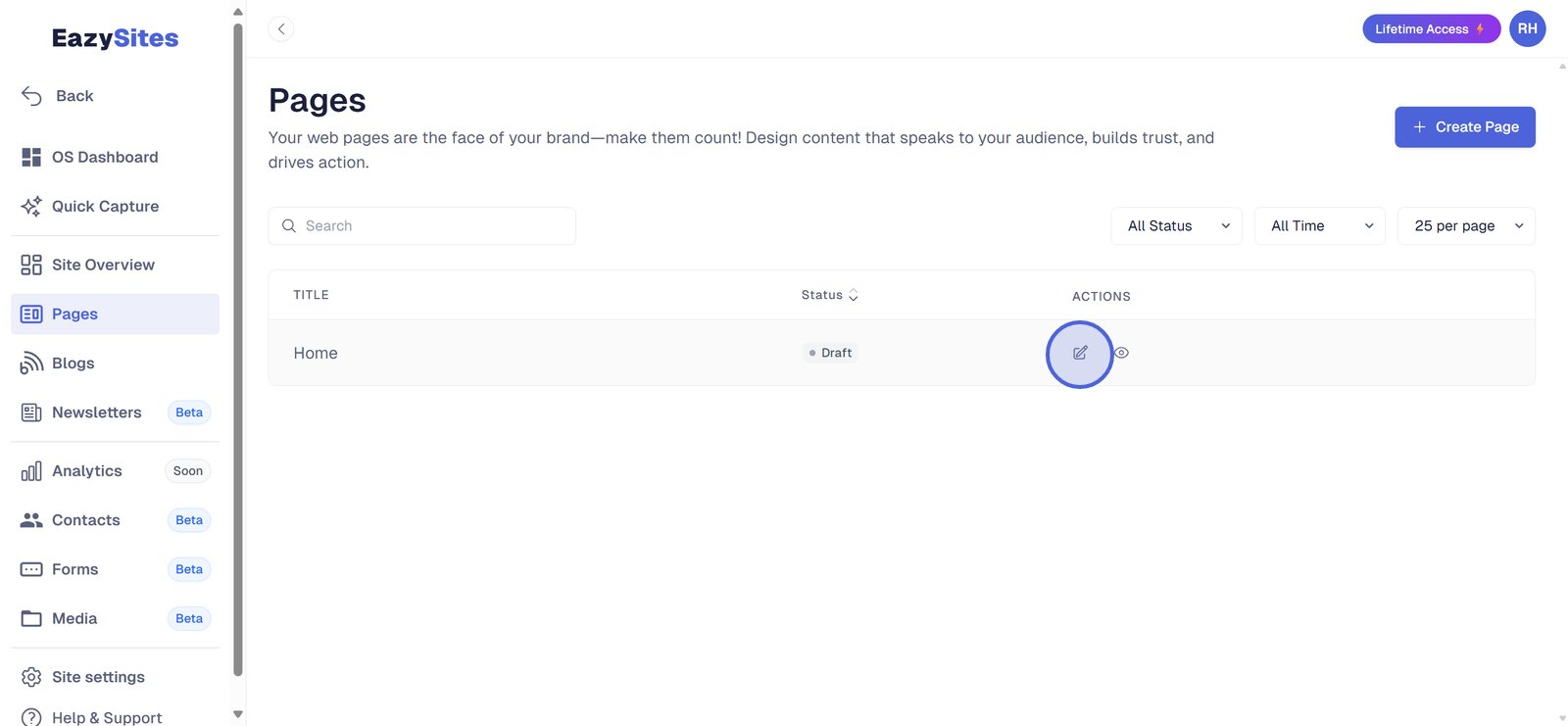Go to Site Overview
Viewport: 1568px width, 726px height.
tap(102, 265)
